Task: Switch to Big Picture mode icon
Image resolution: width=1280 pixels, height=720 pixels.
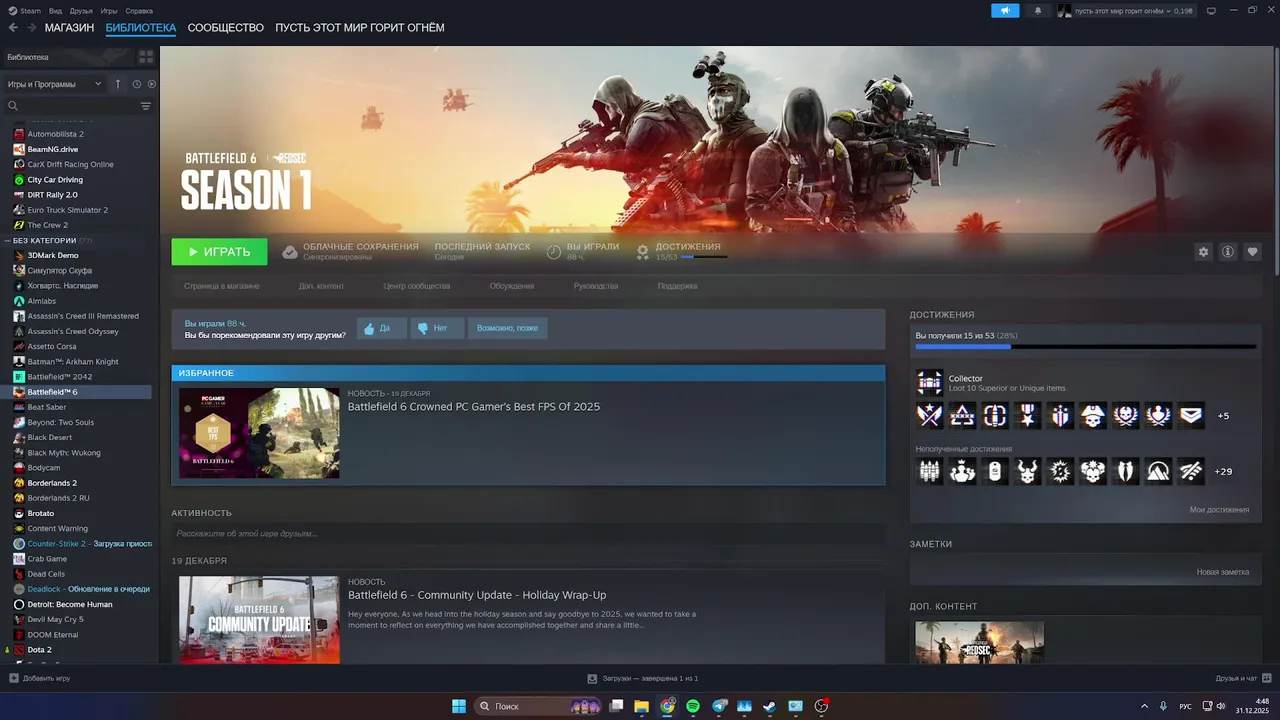Action: 1211,10
